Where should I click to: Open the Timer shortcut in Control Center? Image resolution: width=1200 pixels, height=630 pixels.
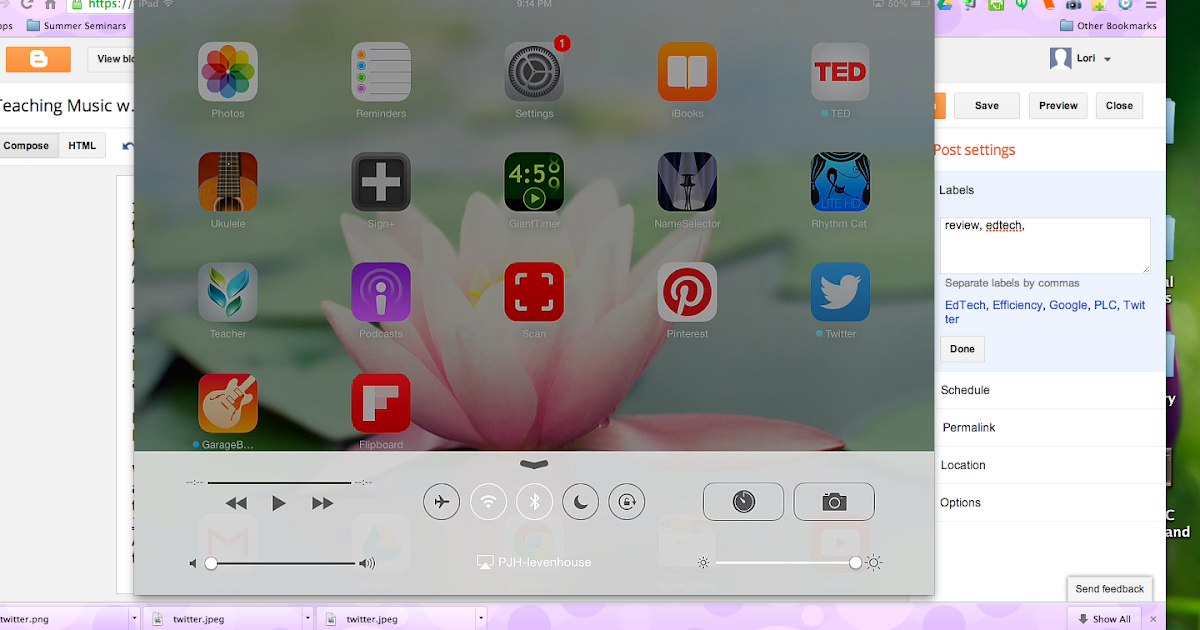(744, 502)
